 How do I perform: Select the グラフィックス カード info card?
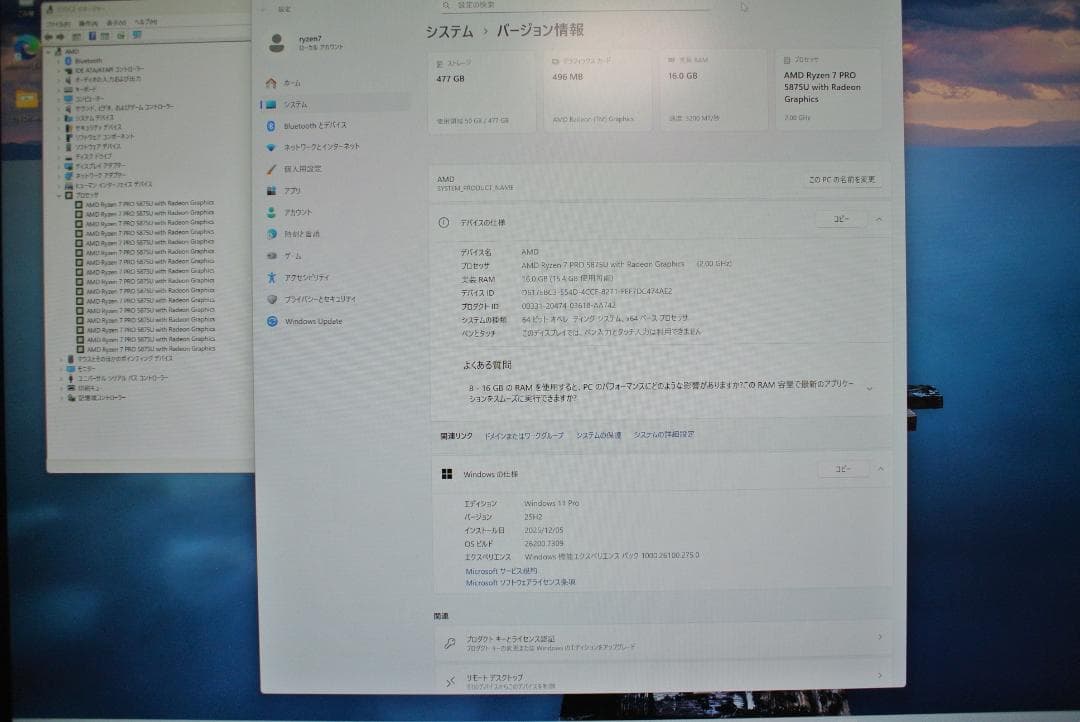[600, 92]
